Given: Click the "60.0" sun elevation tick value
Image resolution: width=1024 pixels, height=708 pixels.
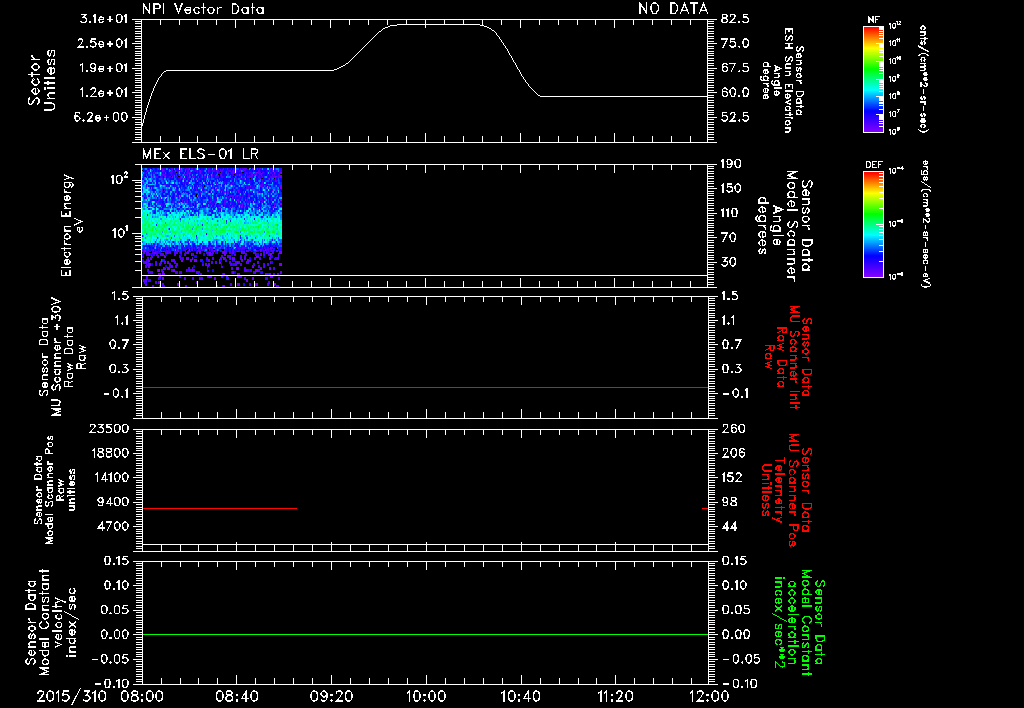Looking at the screenshot, I should point(735,93).
